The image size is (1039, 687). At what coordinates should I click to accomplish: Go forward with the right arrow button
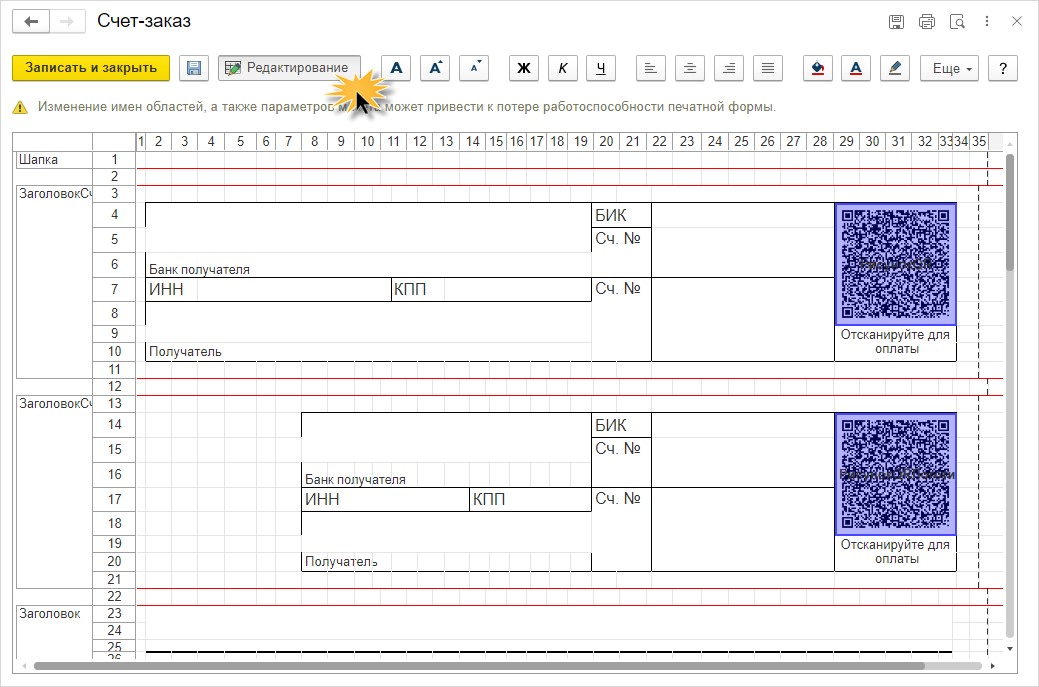(67, 21)
